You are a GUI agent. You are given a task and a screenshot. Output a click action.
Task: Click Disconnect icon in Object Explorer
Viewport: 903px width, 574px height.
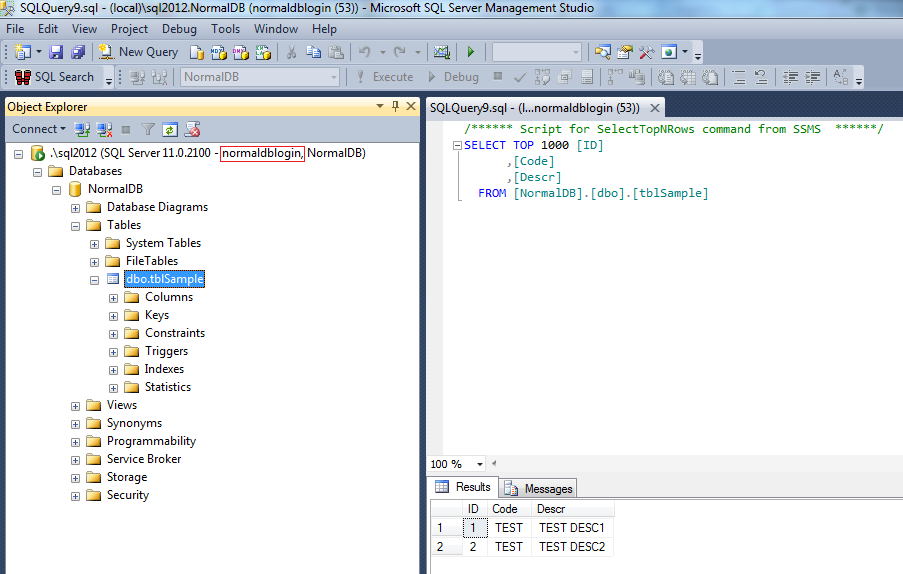click(x=104, y=130)
